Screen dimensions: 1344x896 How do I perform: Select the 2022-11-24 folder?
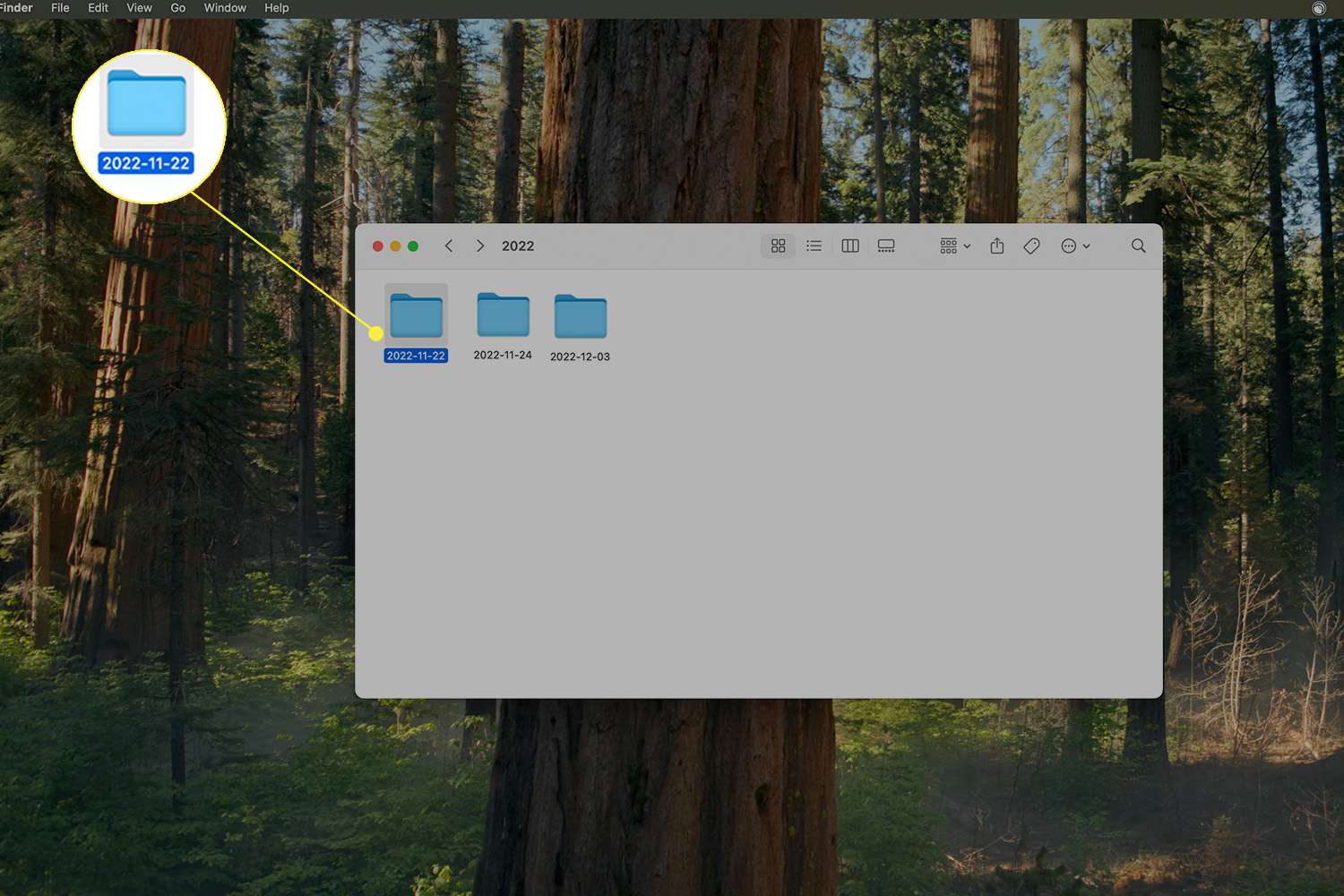pos(503,316)
